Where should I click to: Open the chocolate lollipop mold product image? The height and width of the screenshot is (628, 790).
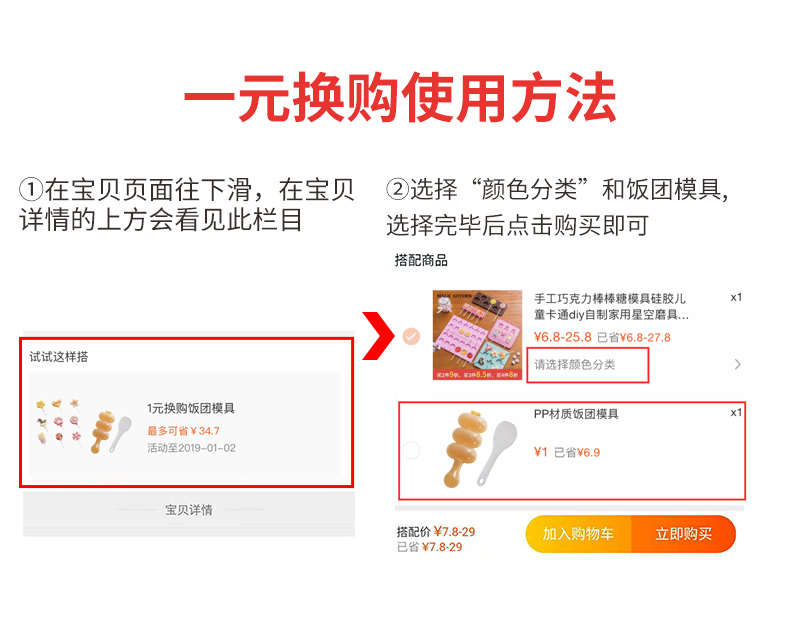click(478, 335)
